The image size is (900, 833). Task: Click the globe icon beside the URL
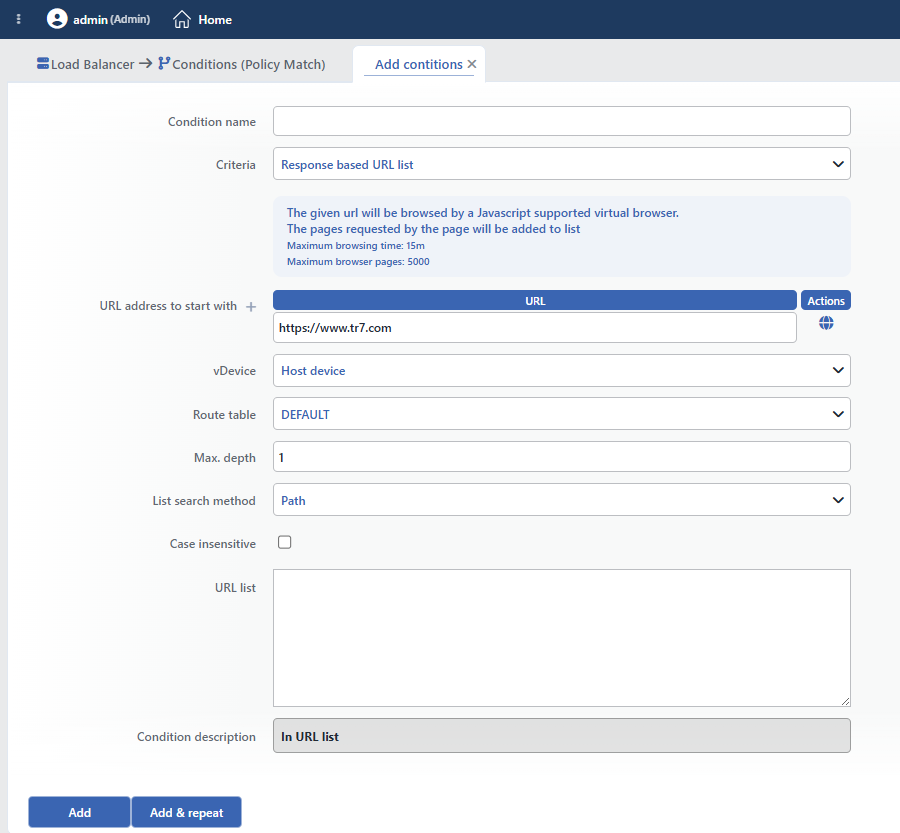click(826, 323)
